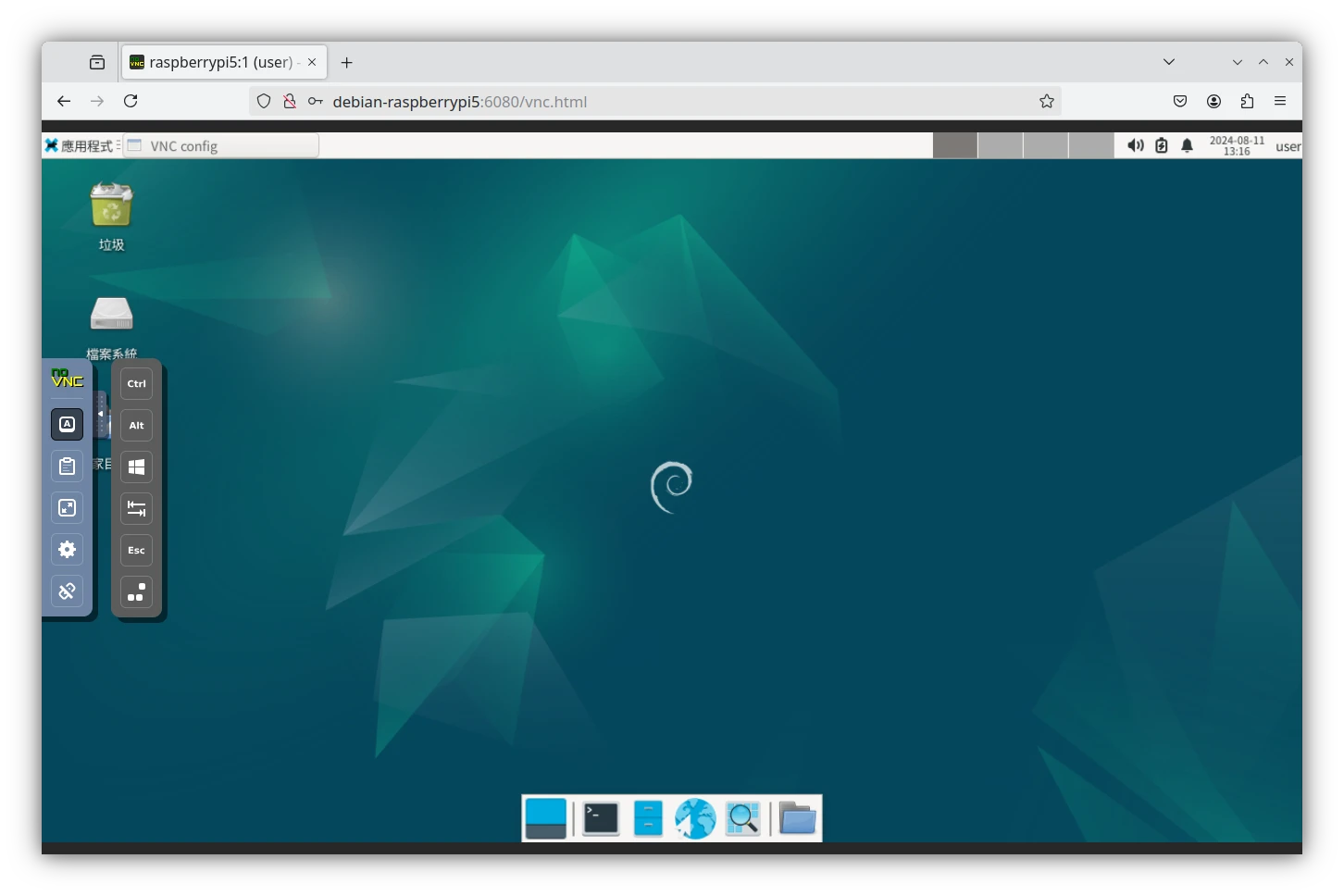Open the user session menu in the panel
This screenshot has height=896, width=1344.
(x=1287, y=146)
